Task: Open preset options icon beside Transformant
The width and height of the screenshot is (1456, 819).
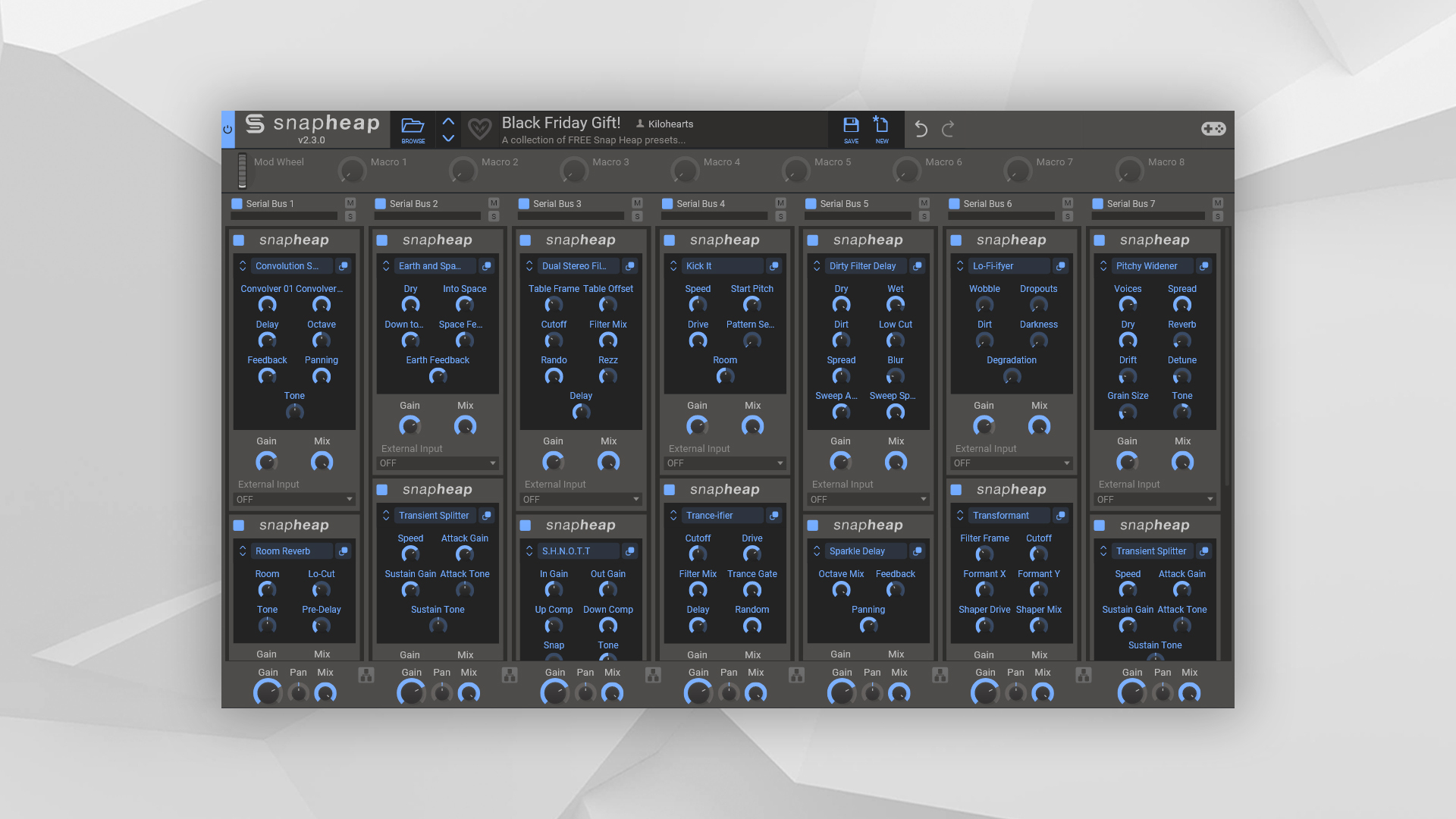Action: [1061, 516]
